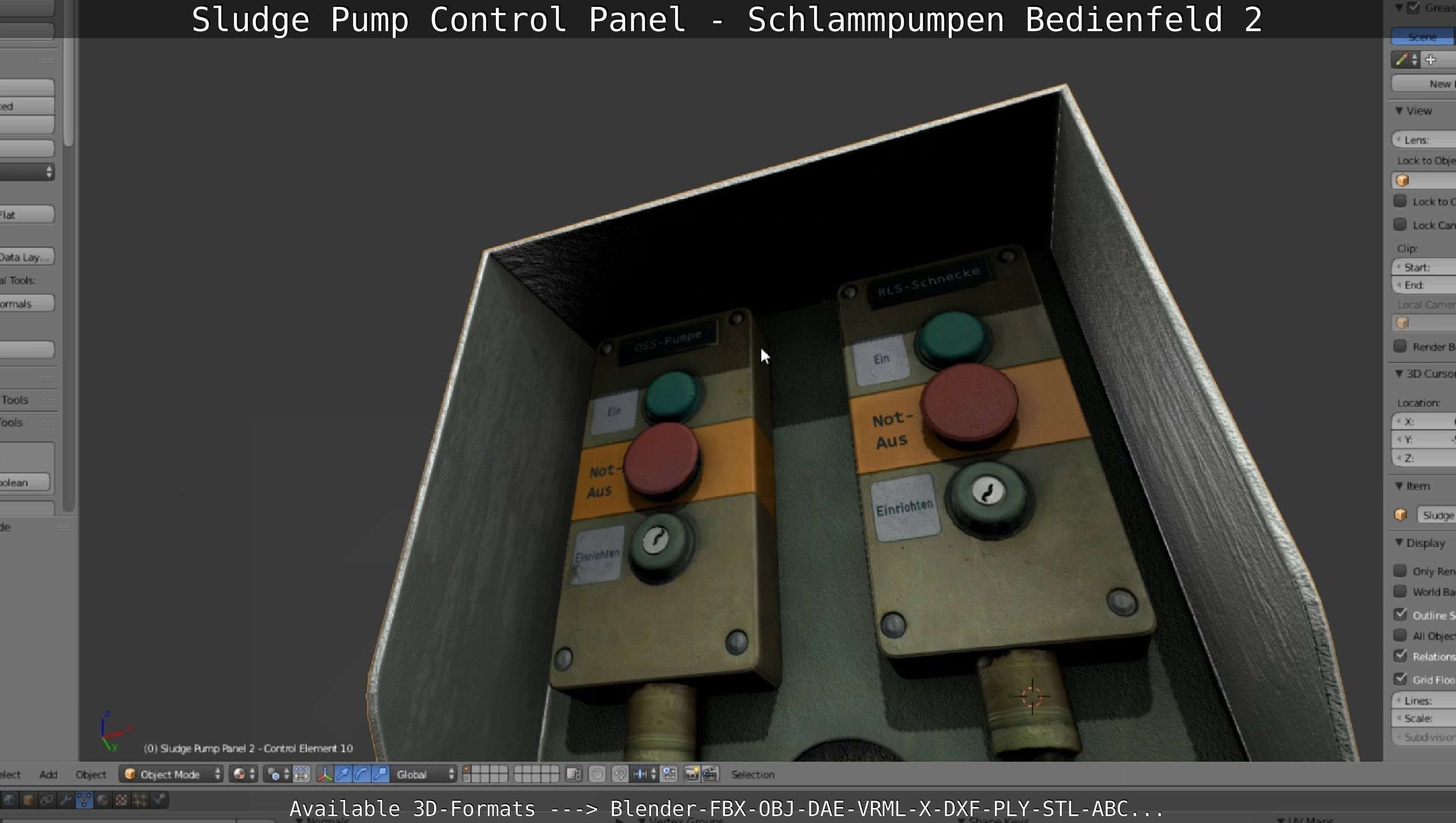Enable the translate manipulator arrow
The width and height of the screenshot is (1456, 823).
[343, 774]
